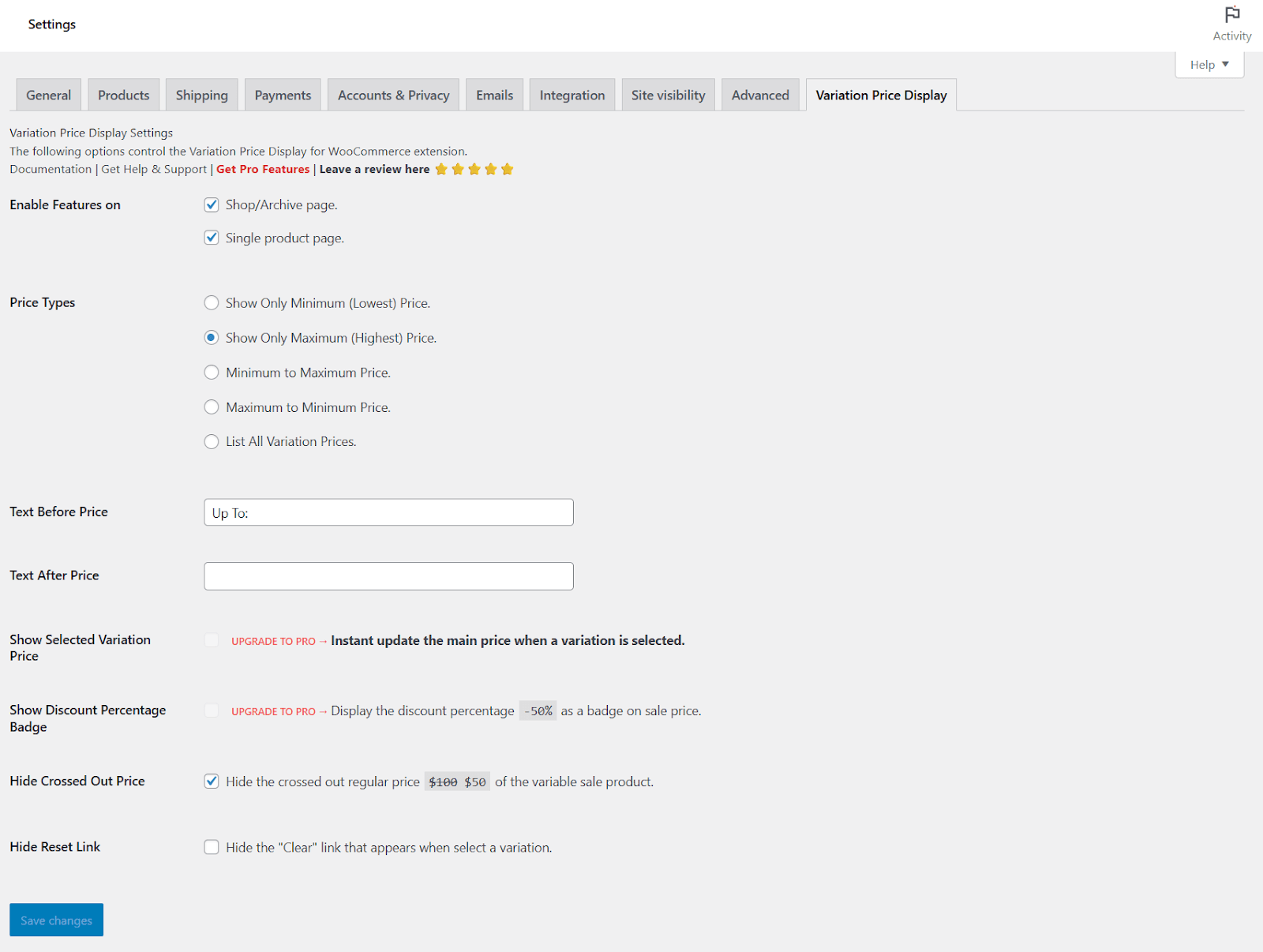Viewport: 1263px width, 952px height.
Task: Switch to the Emails tab
Action: 494,95
